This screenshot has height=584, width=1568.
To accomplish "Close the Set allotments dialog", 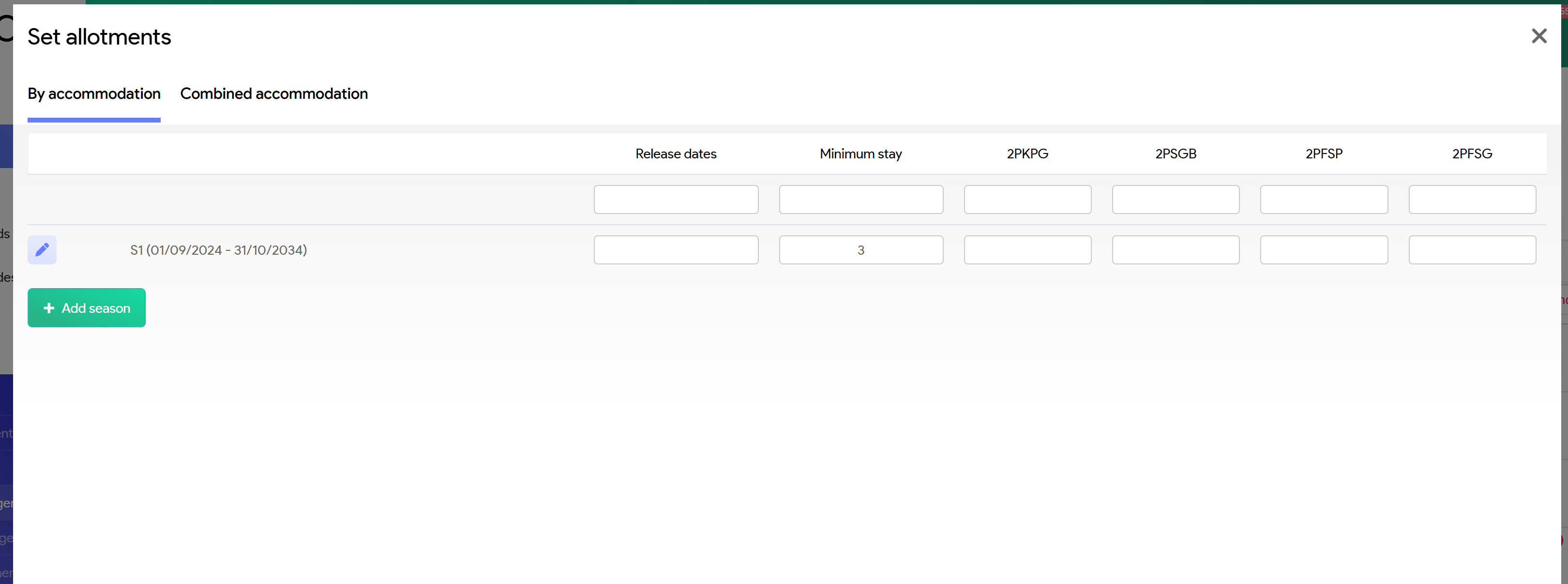I will coord(1539,36).
